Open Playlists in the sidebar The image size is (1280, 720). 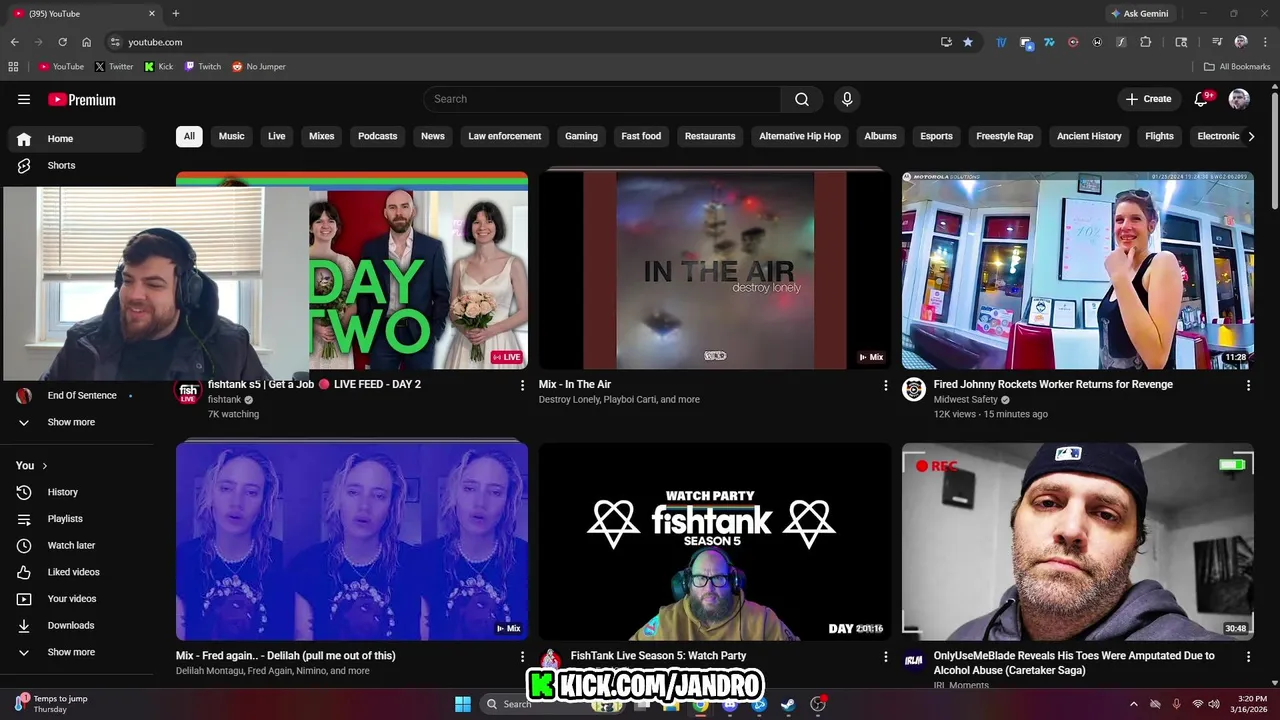point(76,519)
